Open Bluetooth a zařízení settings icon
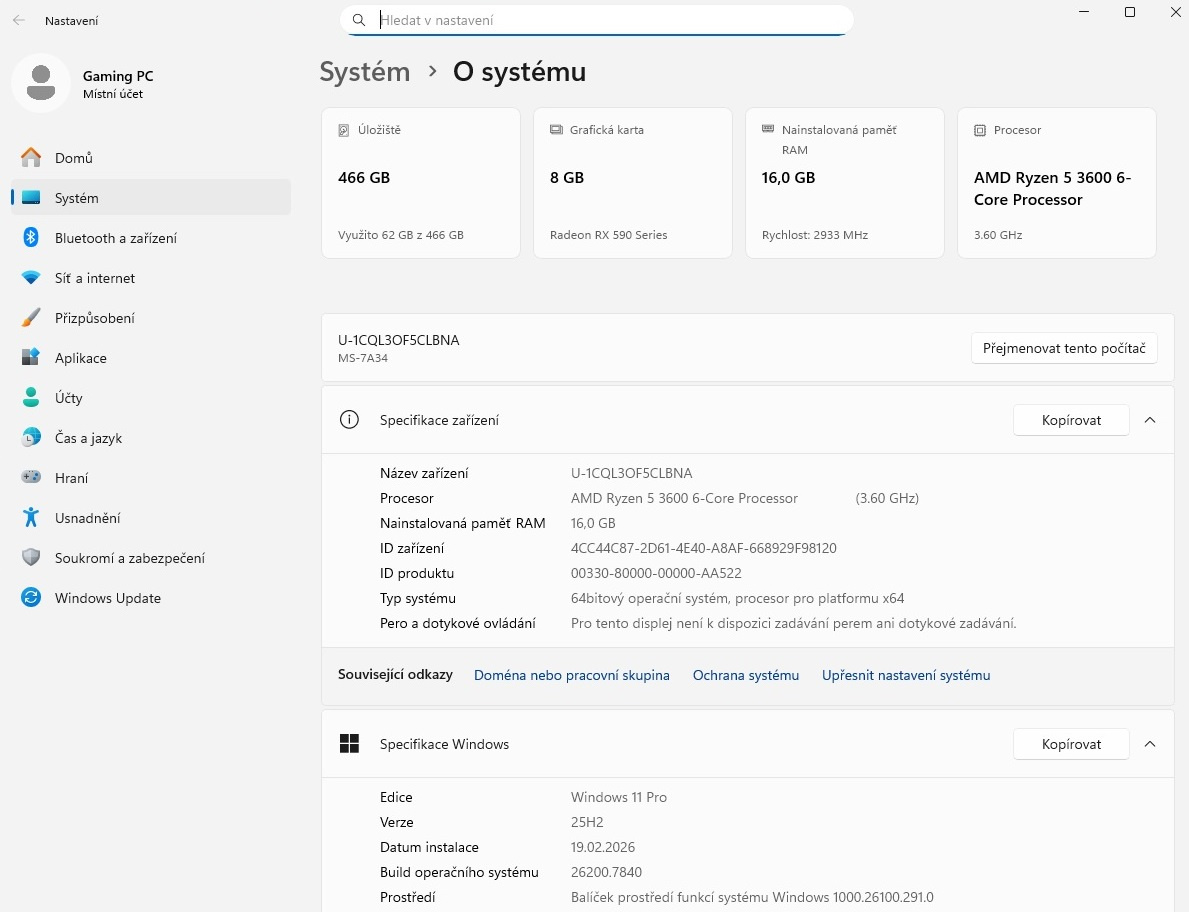Image resolution: width=1189 pixels, height=912 pixels. pos(31,237)
